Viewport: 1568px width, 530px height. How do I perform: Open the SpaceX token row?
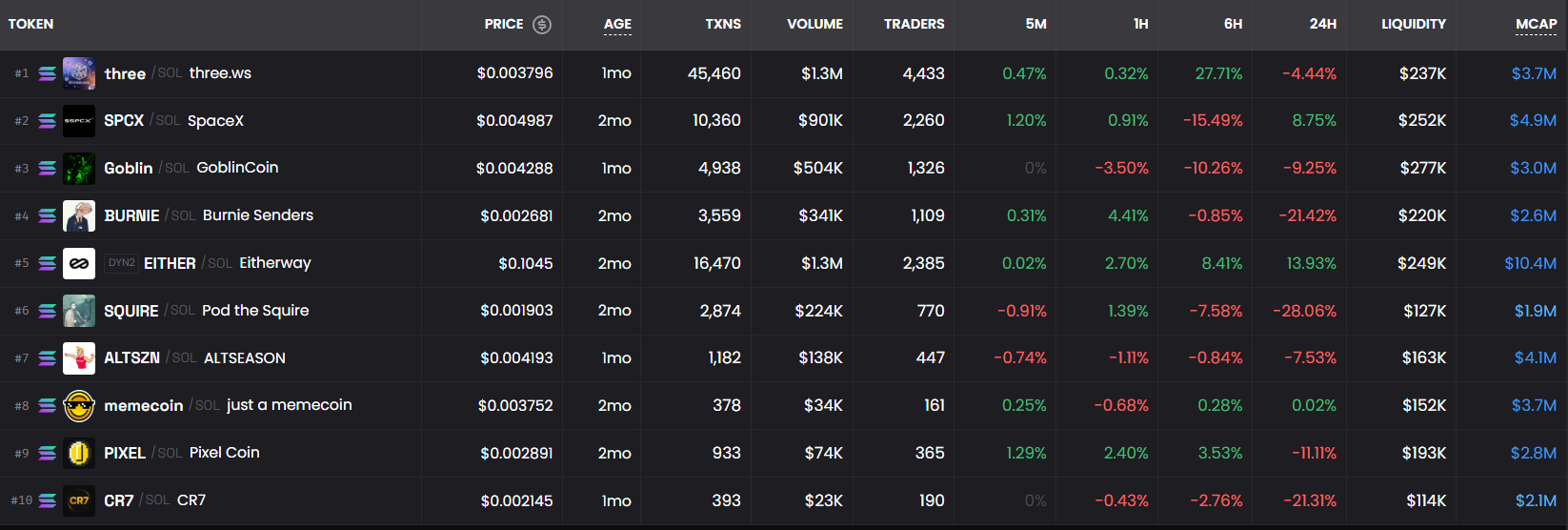pos(784,121)
